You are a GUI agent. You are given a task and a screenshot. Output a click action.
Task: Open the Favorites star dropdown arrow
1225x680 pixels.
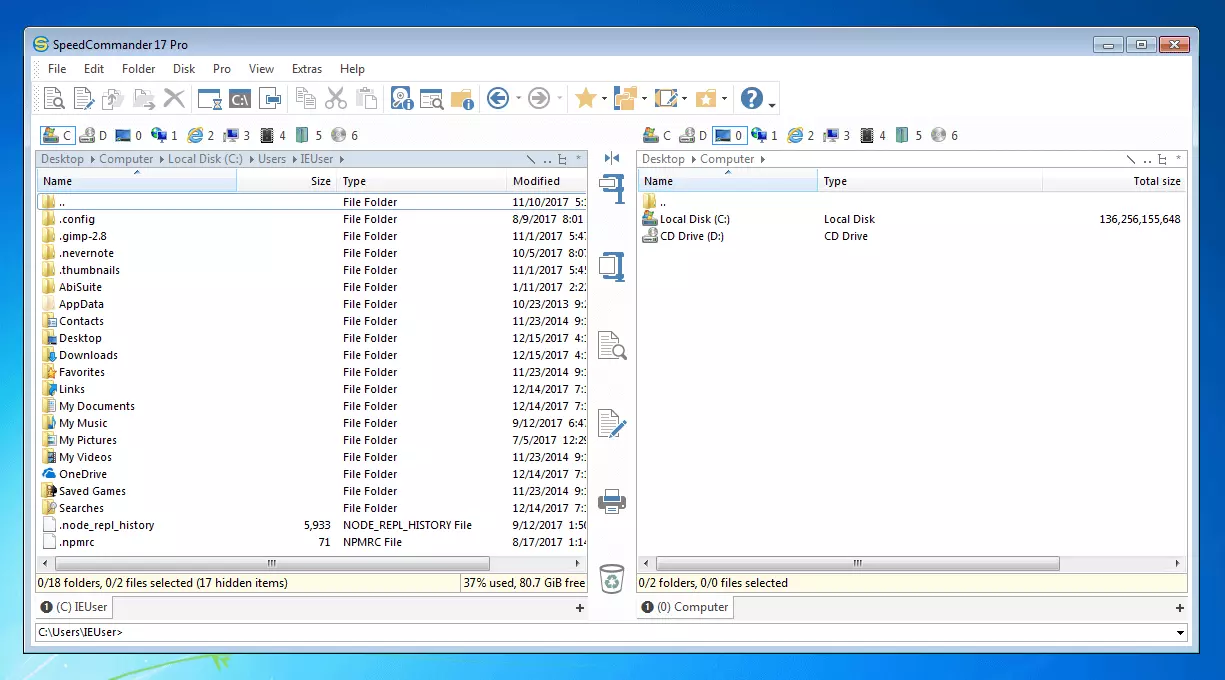point(604,99)
